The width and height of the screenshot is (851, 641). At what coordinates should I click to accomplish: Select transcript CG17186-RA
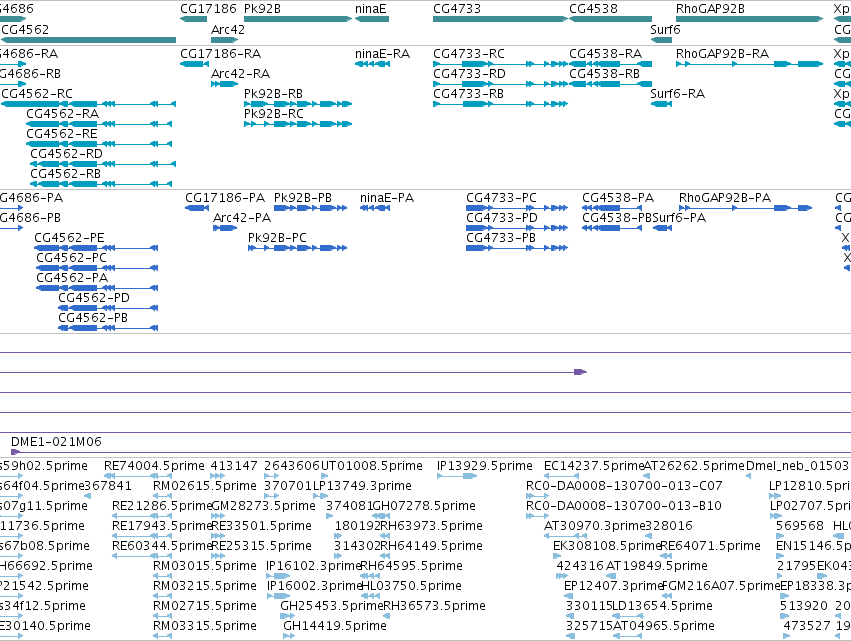(220, 54)
